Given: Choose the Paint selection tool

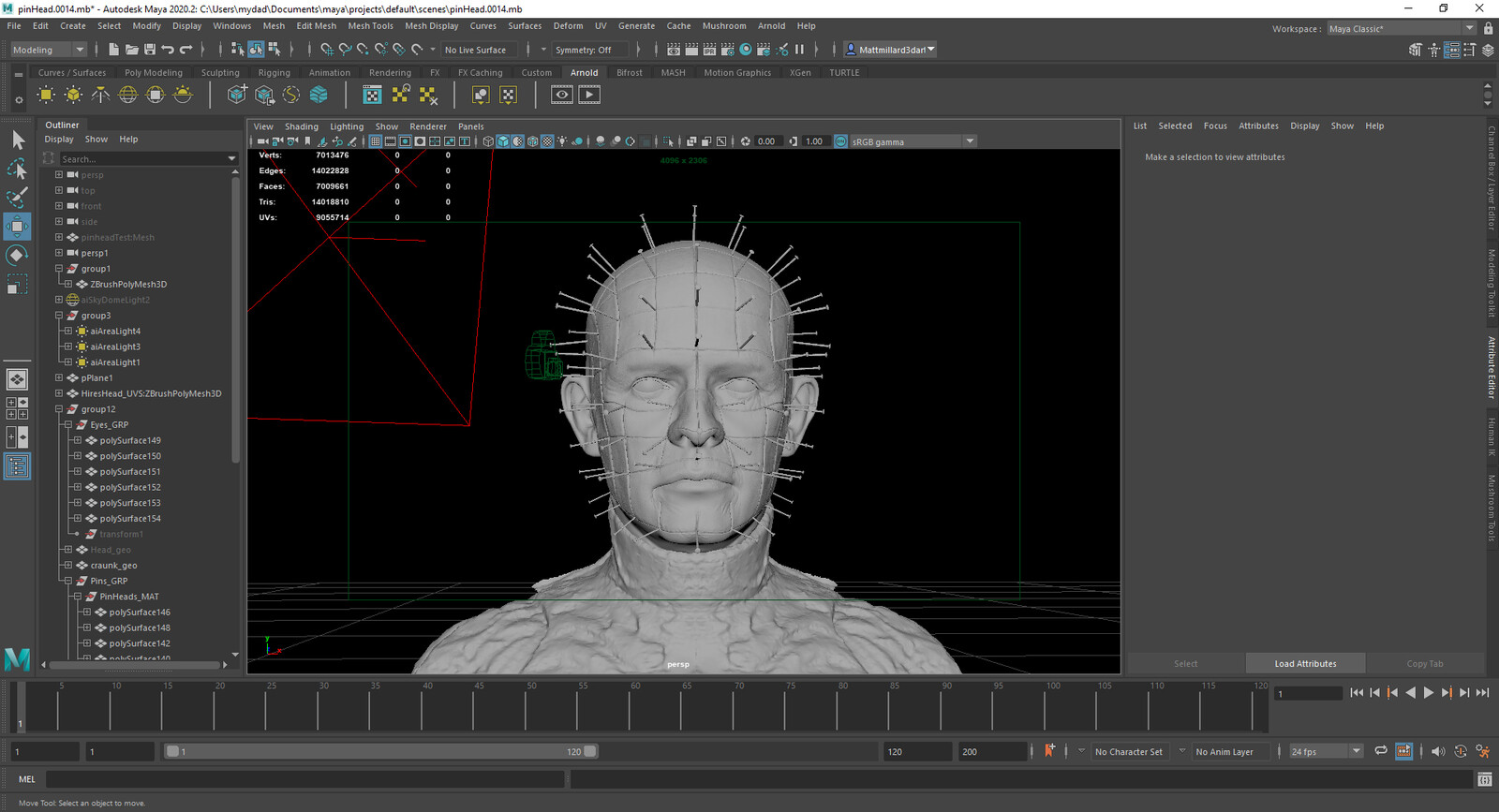Looking at the screenshot, I should (18, 198).
